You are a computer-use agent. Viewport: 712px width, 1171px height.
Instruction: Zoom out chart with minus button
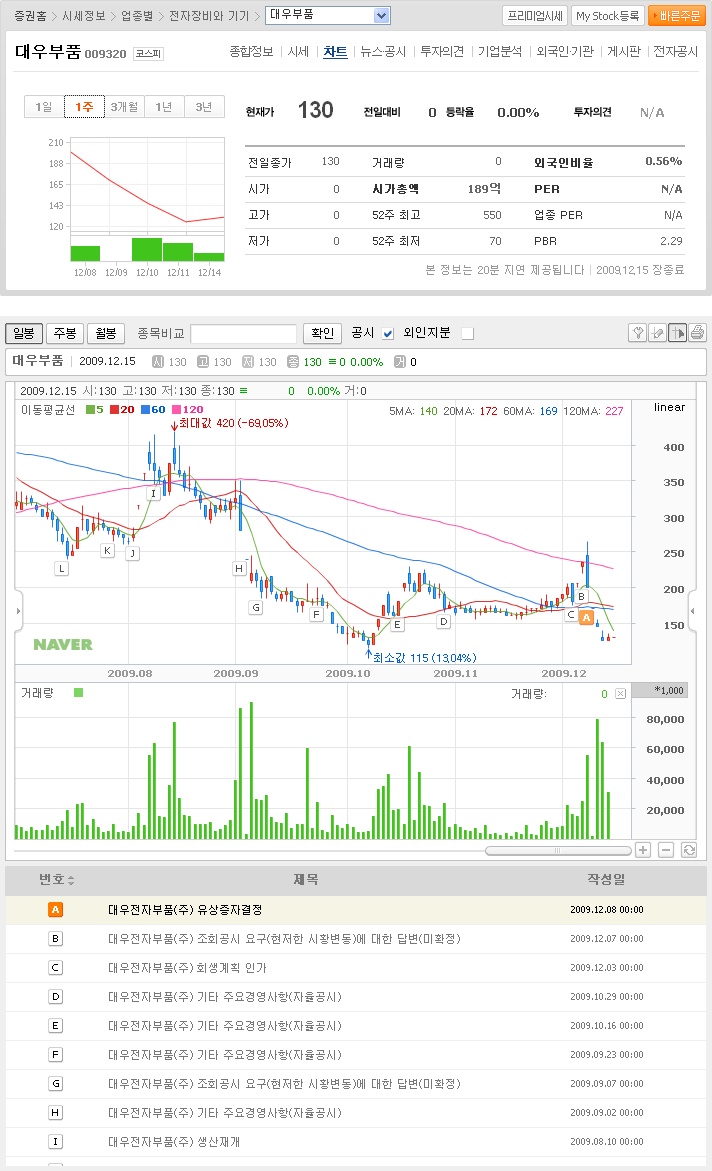(666, 850)
